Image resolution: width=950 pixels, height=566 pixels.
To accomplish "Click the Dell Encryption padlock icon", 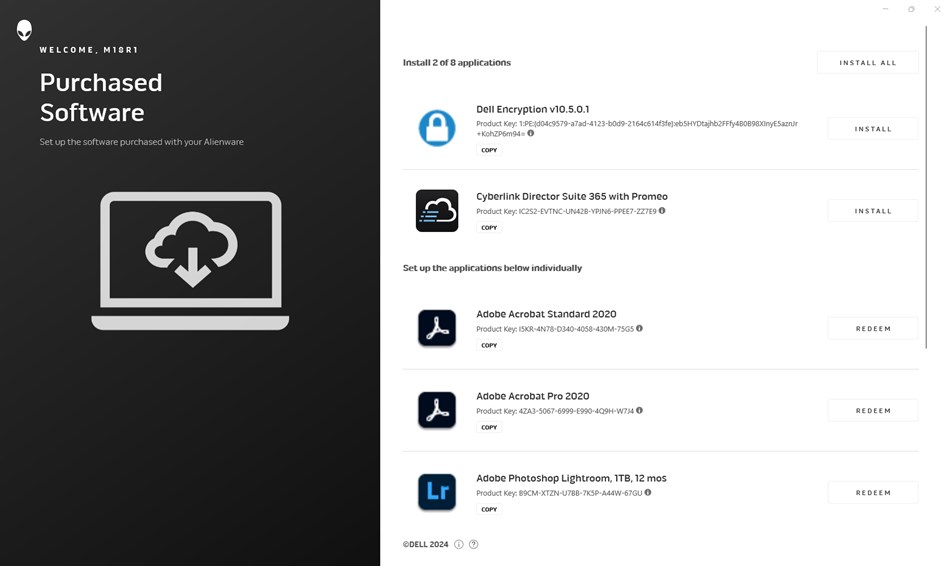I will tap(437, 128).
